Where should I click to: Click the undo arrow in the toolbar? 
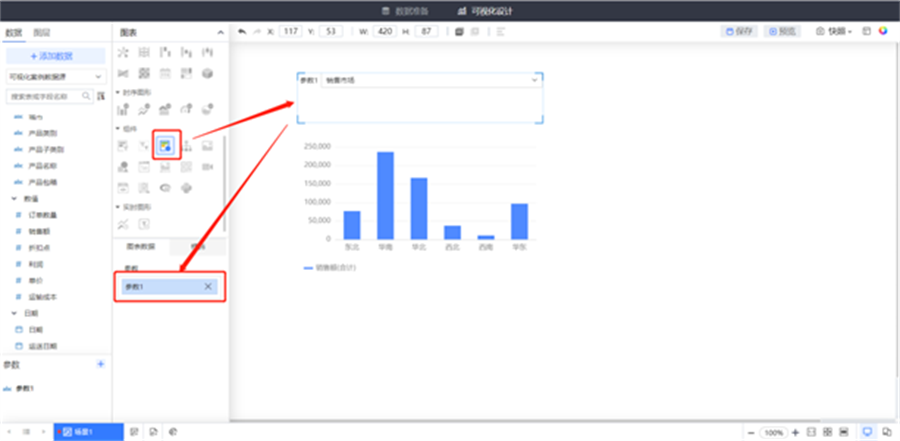tap(243, 31)
